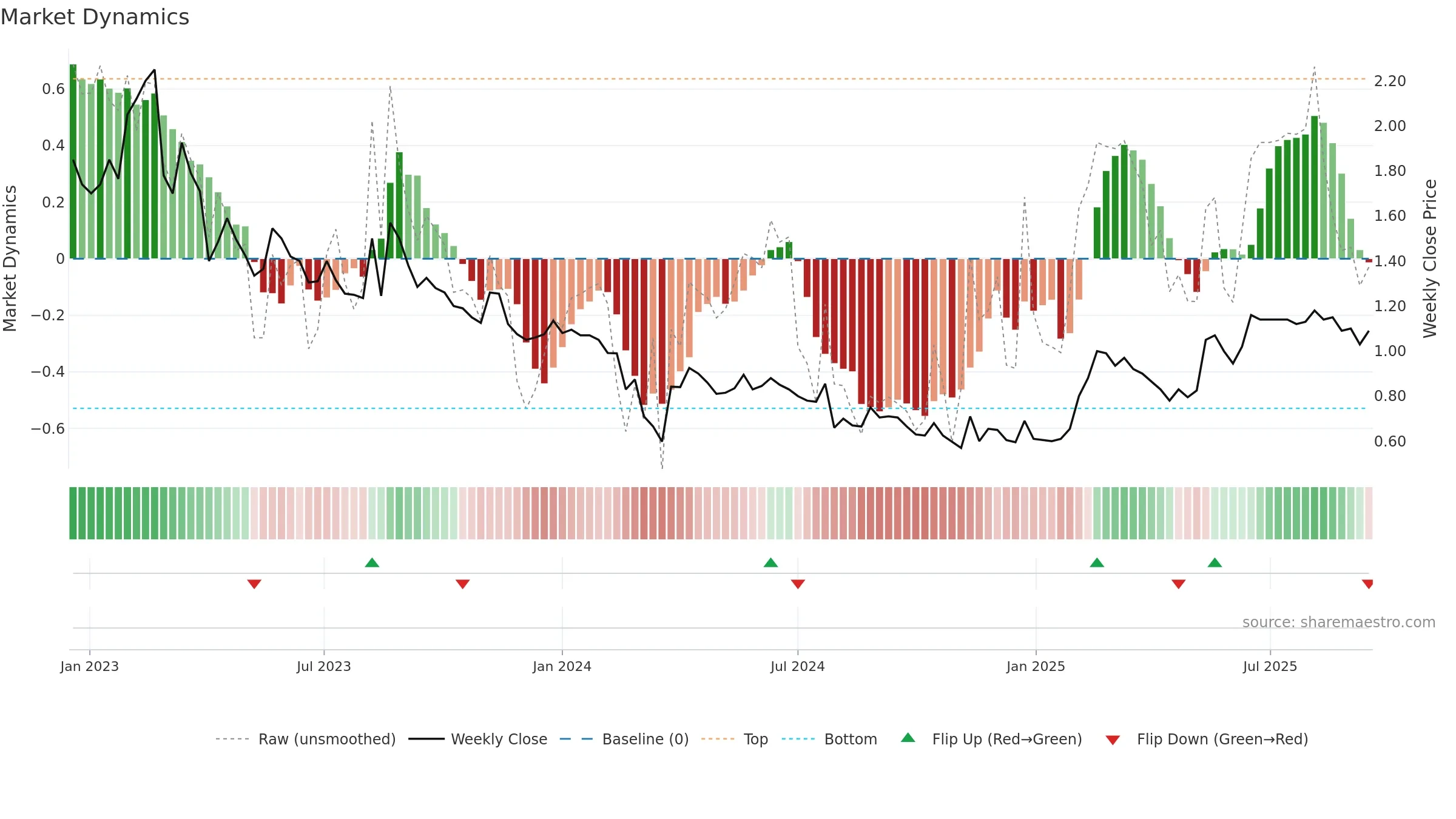Click the flip-down marker at July 2024
This screenshot has height=819, width=1456.
pyautogui.click(x=798, y=584)
